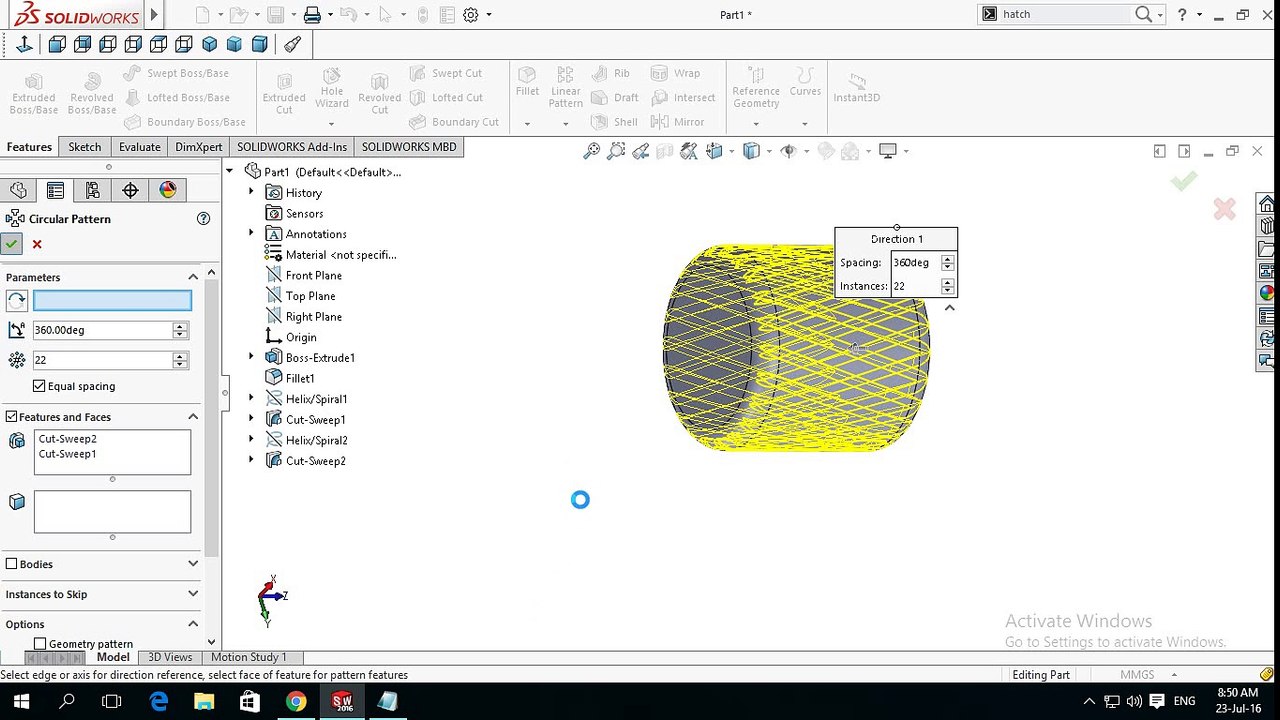Open the SOLIDWORKS menu flyout arrow

[154, 15]
